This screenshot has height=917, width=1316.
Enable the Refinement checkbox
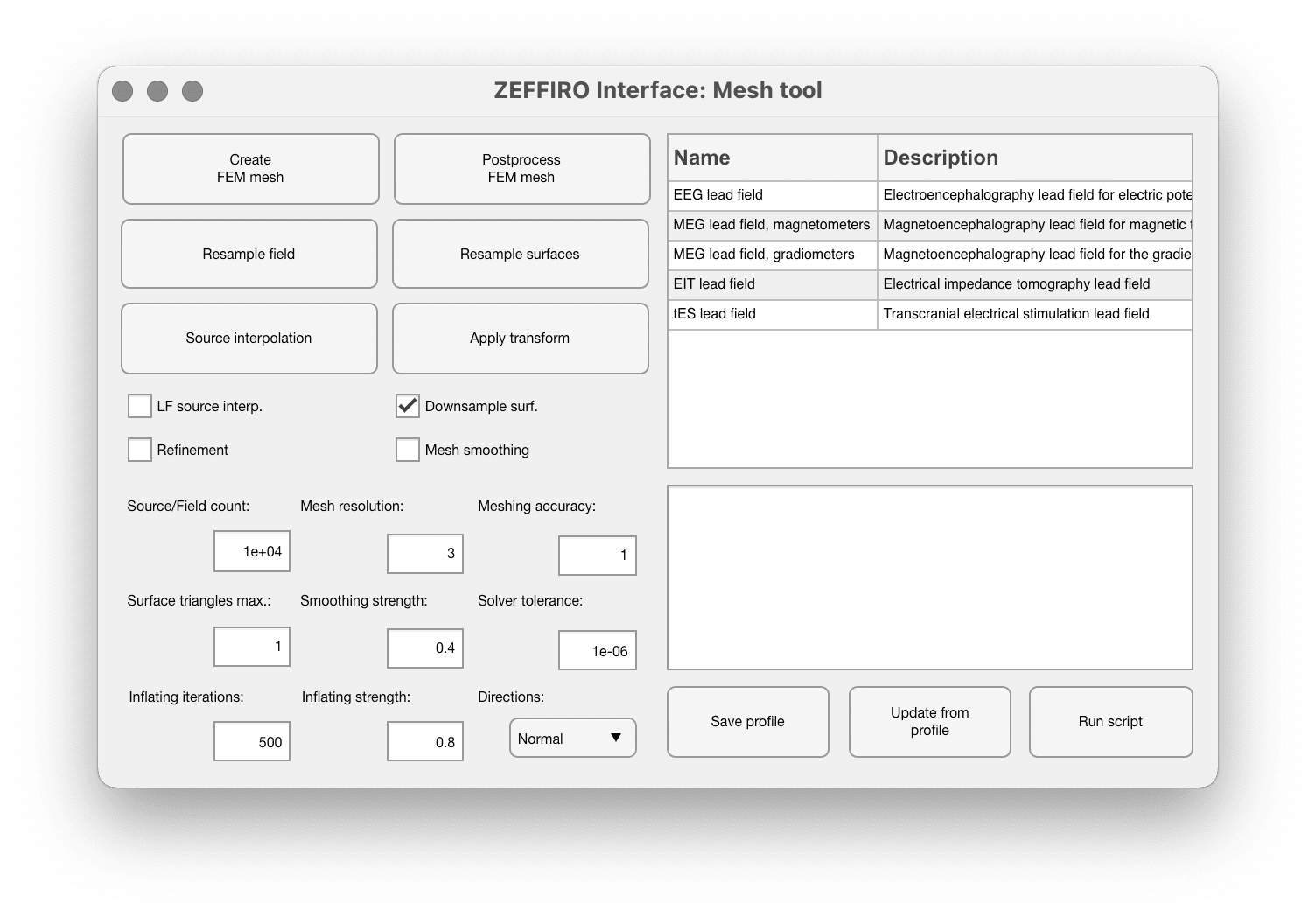(x=140, y=450)
